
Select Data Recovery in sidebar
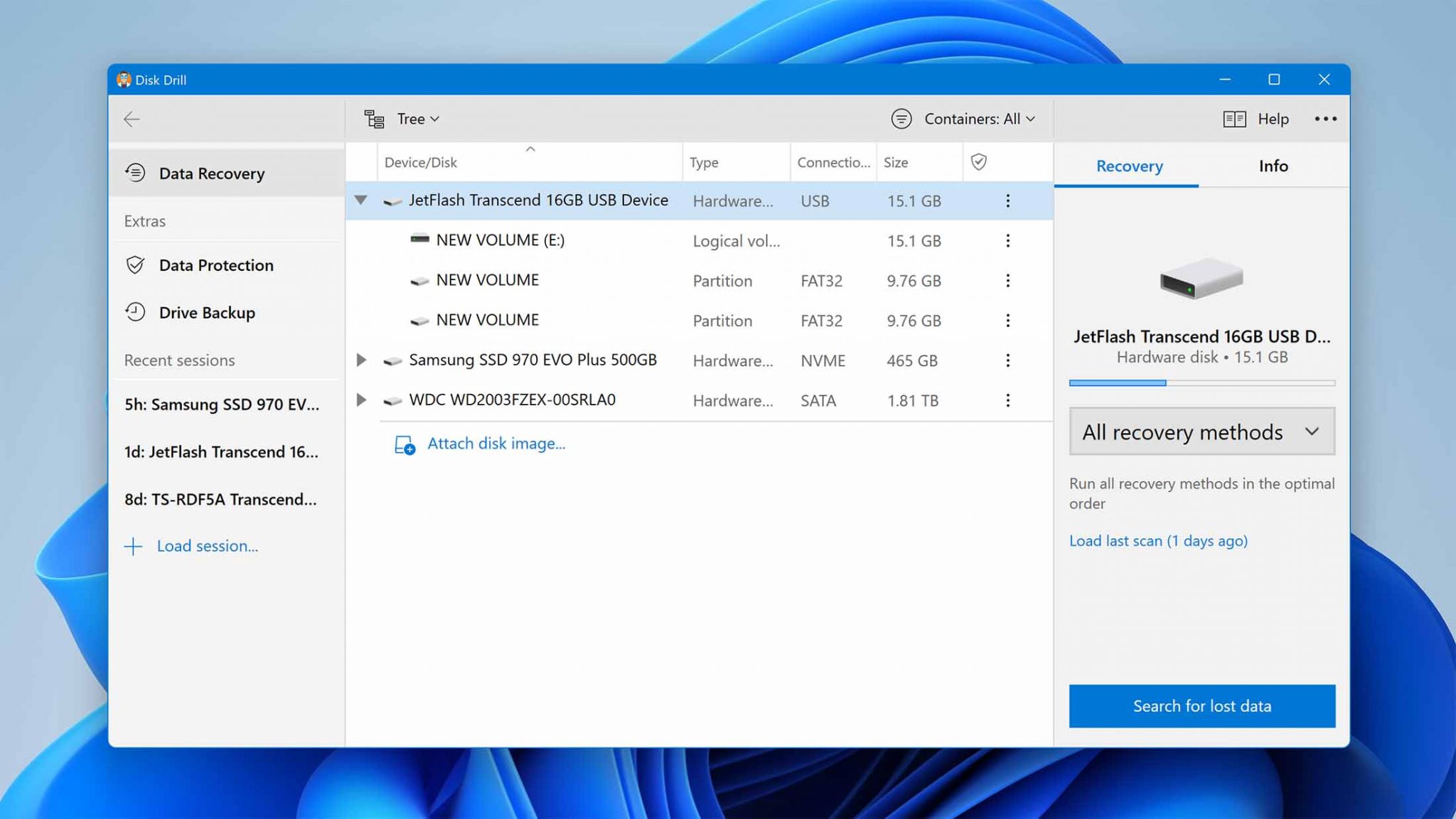[x=227, y=173]
